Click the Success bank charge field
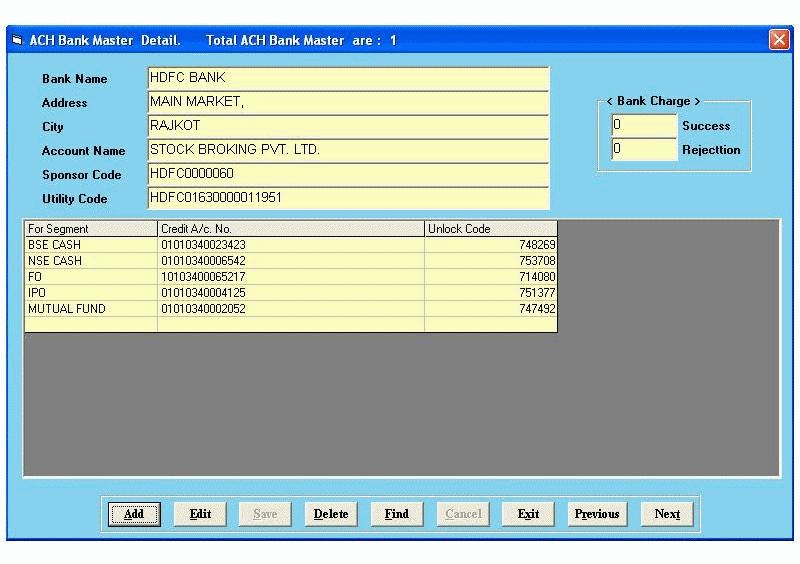 (x=644, y=126)
